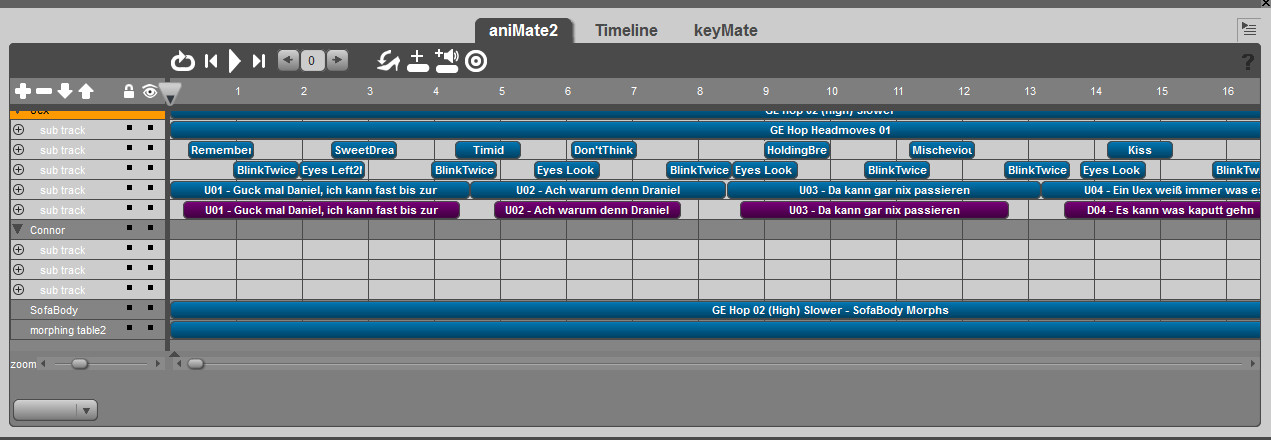Switch to the Timeline tab
The height and width of the screenshot is (440, 1271).
click(x=626, y=31)
